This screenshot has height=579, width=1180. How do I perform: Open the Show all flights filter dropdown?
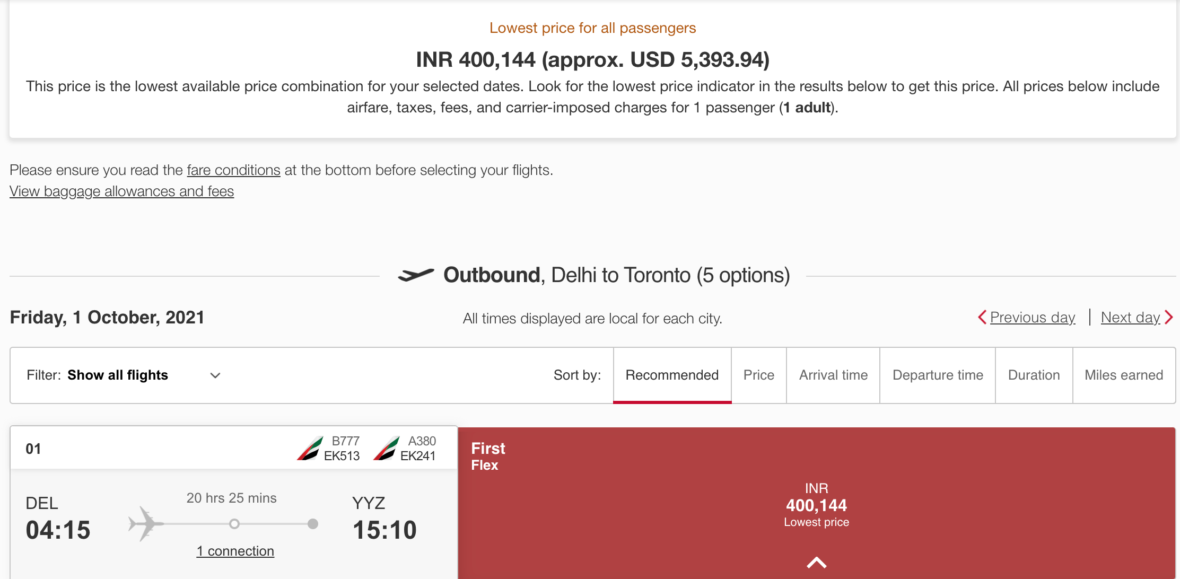coord(120,375)
